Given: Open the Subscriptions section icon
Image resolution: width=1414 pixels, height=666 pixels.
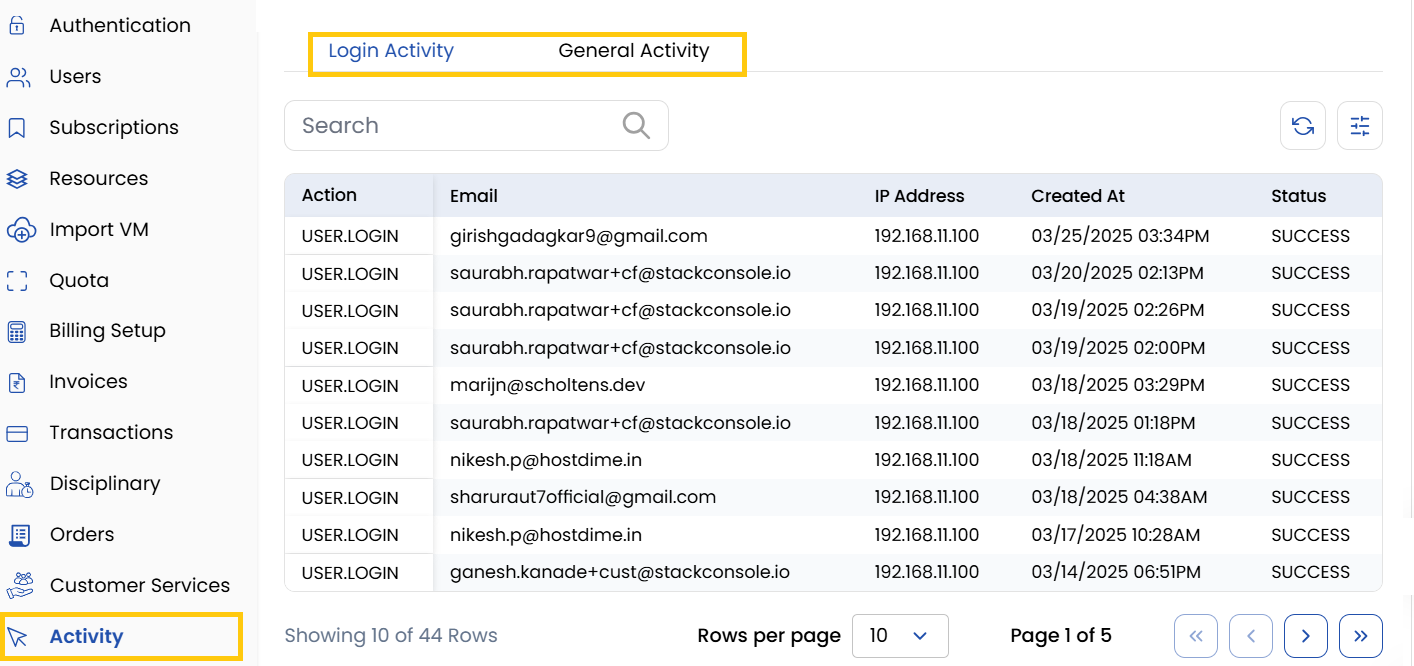Looking at the screenshot, I should [x=20, y=127].
